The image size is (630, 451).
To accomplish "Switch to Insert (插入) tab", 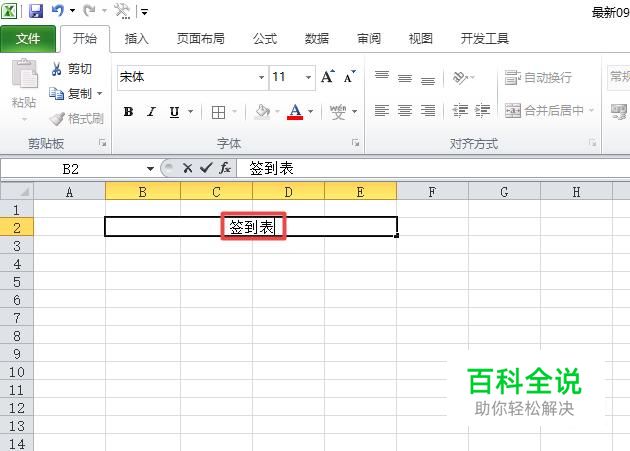I will (137, 39).
